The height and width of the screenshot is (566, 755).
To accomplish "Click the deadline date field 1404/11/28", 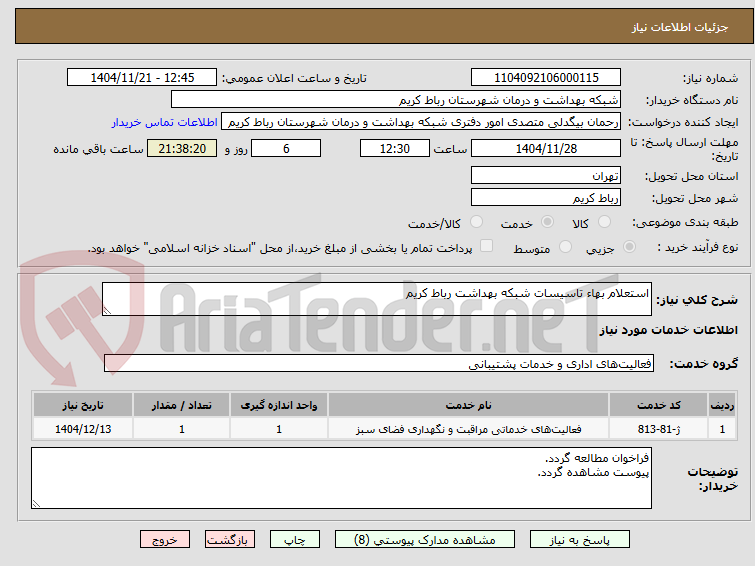I will (546, 148).
